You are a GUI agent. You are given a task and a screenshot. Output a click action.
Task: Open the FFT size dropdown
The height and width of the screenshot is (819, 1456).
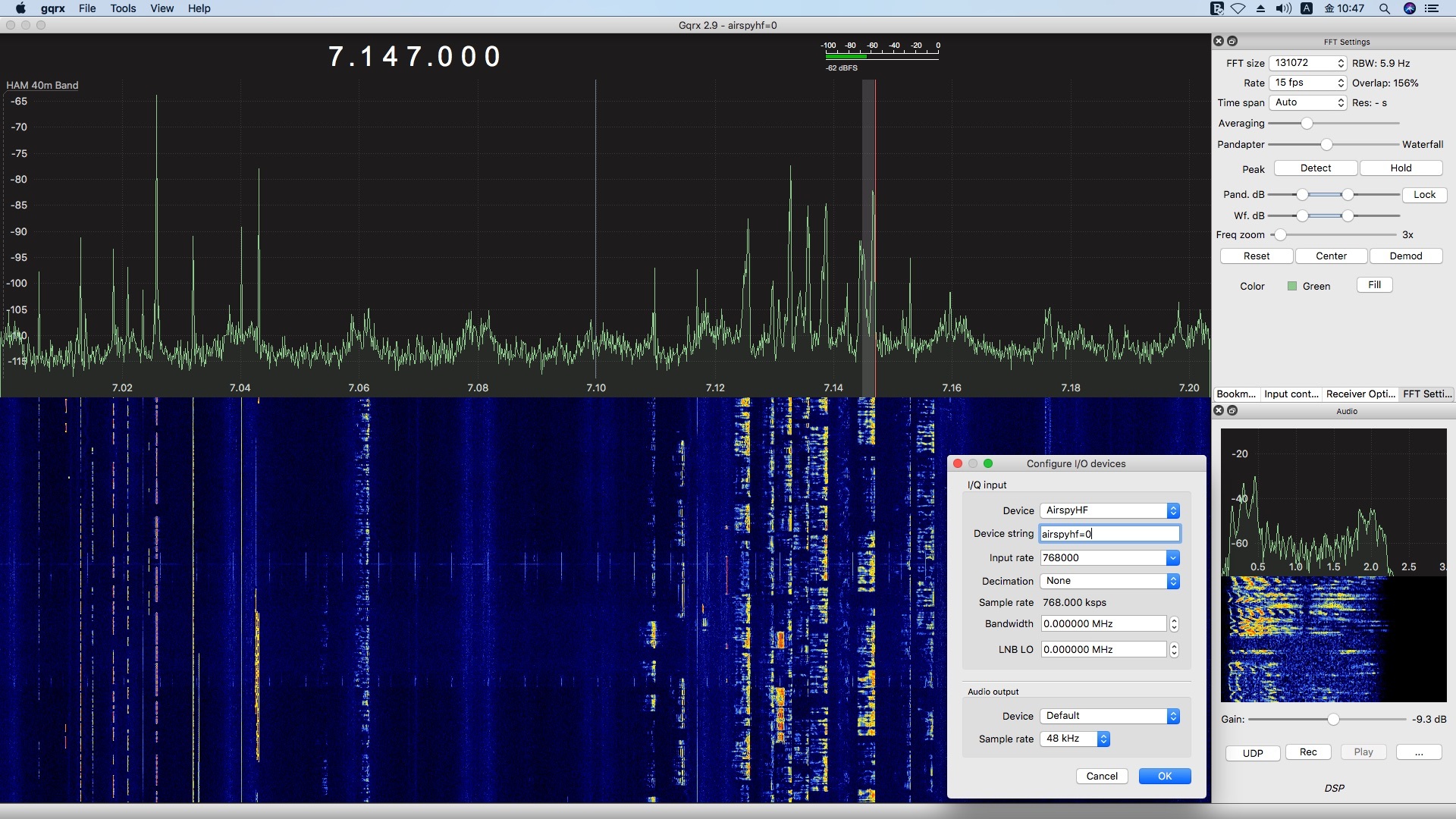pyautogui.click(x=1308, y=63)
